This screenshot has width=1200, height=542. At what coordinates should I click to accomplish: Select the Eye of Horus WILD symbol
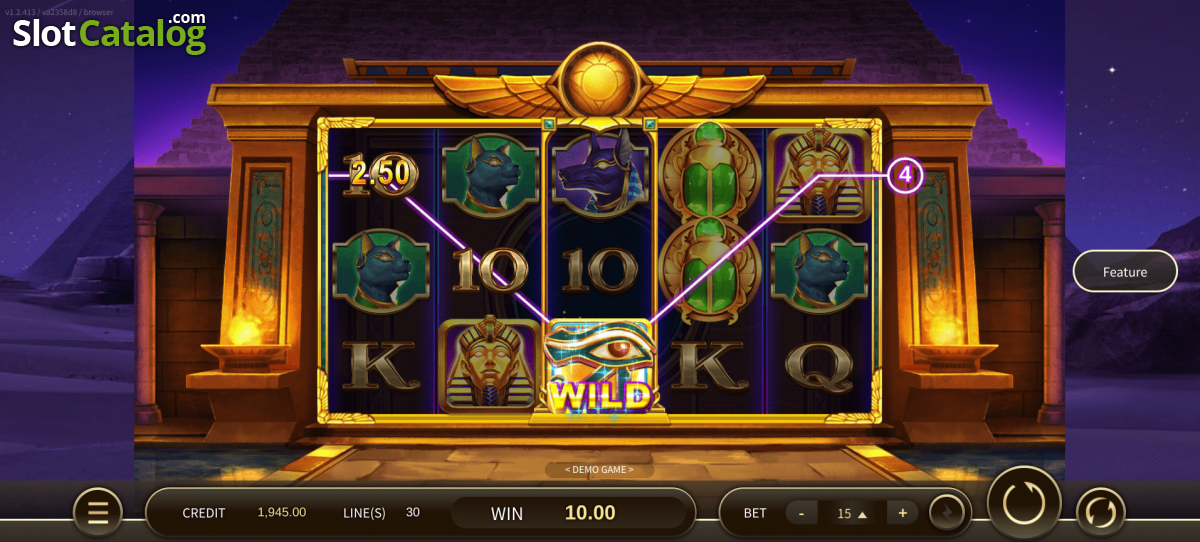pos(598,368)
